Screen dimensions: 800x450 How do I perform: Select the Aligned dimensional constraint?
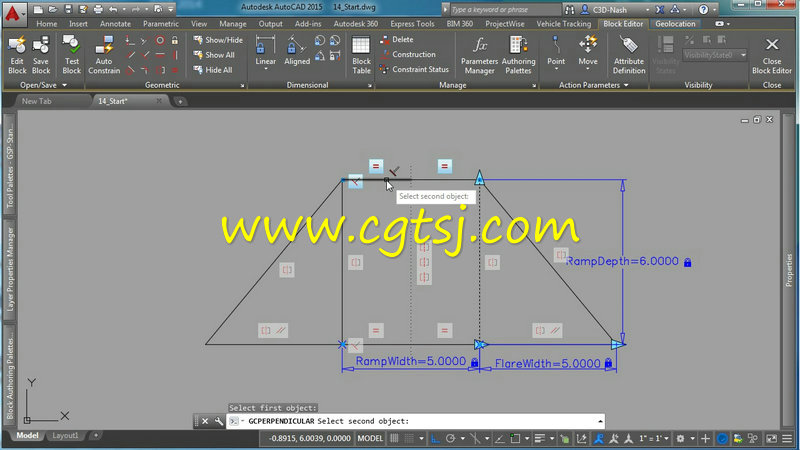coord(297,51)
